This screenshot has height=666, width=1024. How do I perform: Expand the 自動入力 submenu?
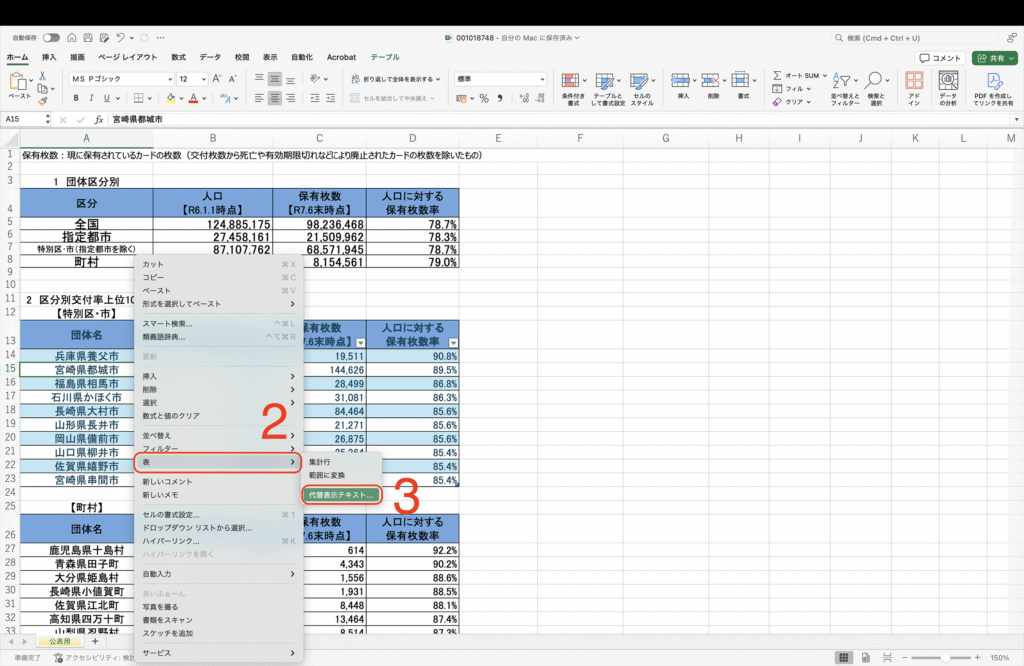(x=218, y=574)
